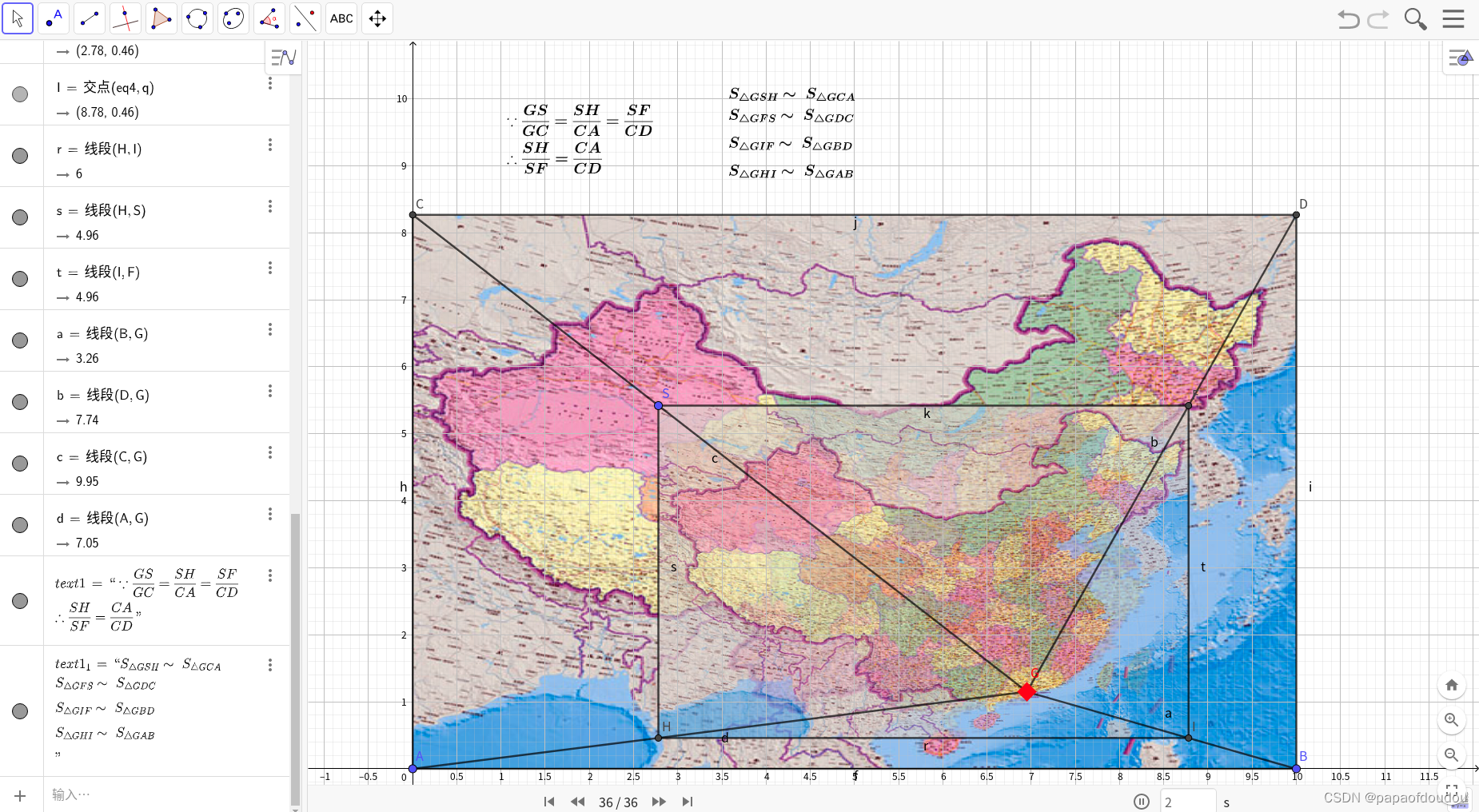Toggle visibility of text1 object

pyautogui.click(x=20, y=601)
